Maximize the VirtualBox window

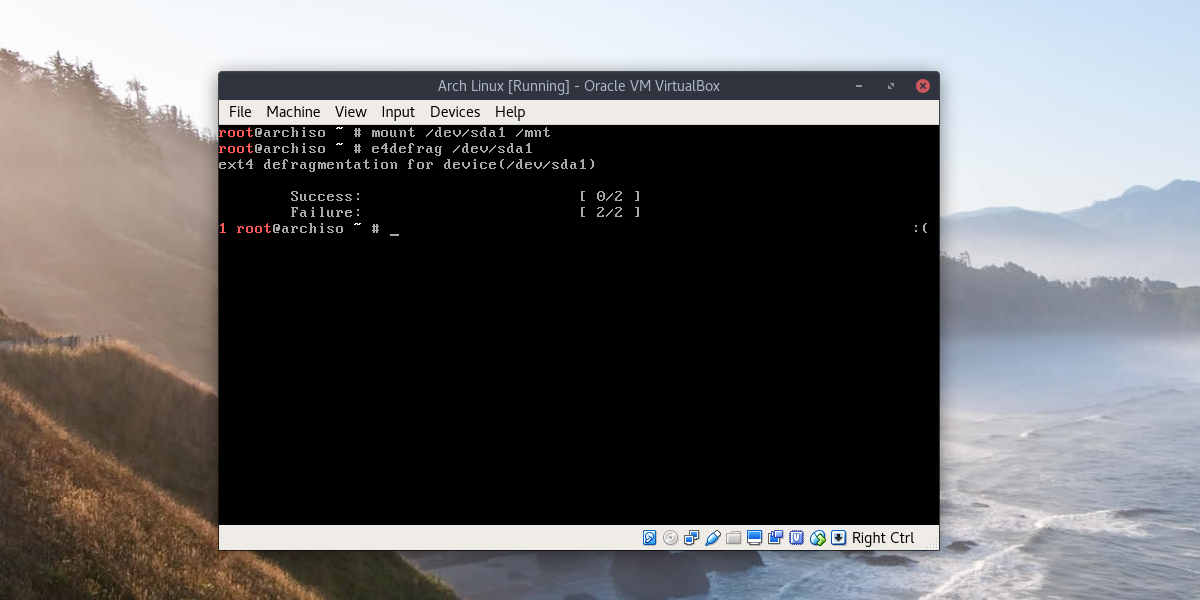click(891, 86)
